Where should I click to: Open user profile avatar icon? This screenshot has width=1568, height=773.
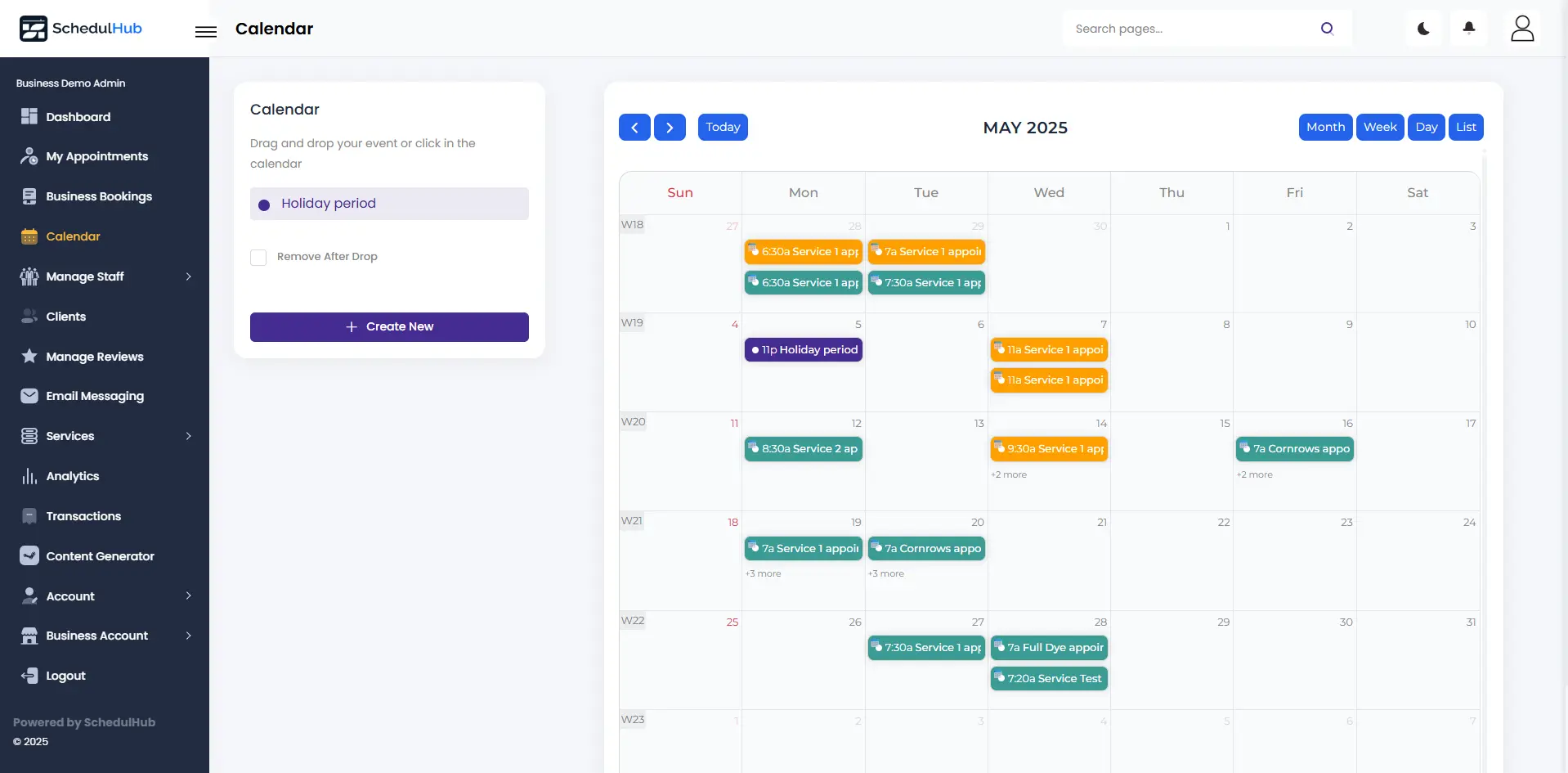[x=1521, y=29]
